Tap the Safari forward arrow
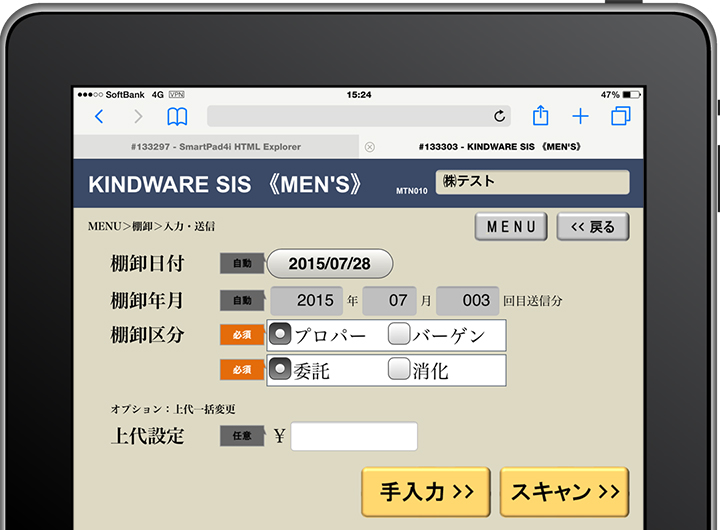 click(x=138, y=116)
